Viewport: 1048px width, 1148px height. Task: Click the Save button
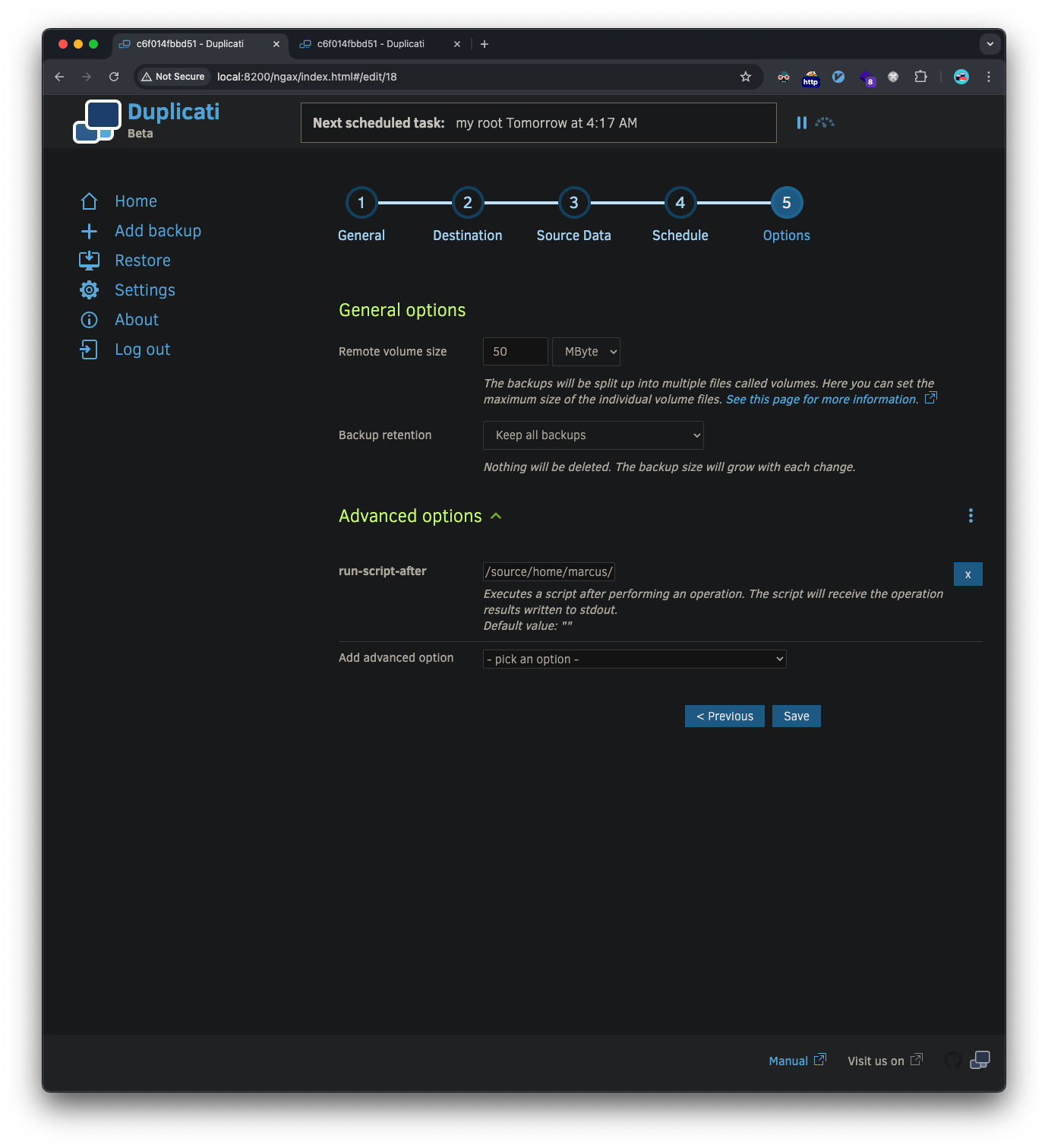796,716
